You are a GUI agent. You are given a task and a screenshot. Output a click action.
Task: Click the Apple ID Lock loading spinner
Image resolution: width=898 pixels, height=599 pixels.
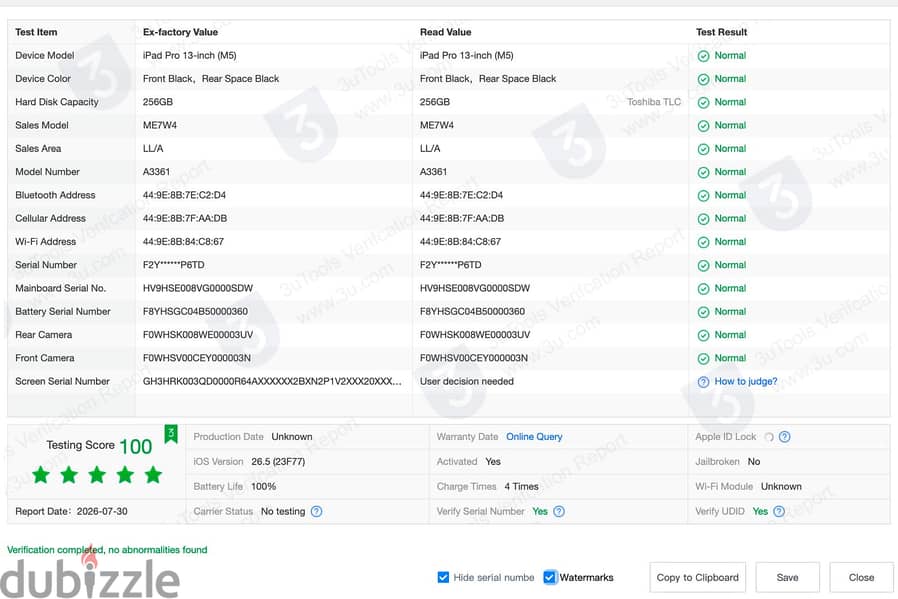coord(769,437)
